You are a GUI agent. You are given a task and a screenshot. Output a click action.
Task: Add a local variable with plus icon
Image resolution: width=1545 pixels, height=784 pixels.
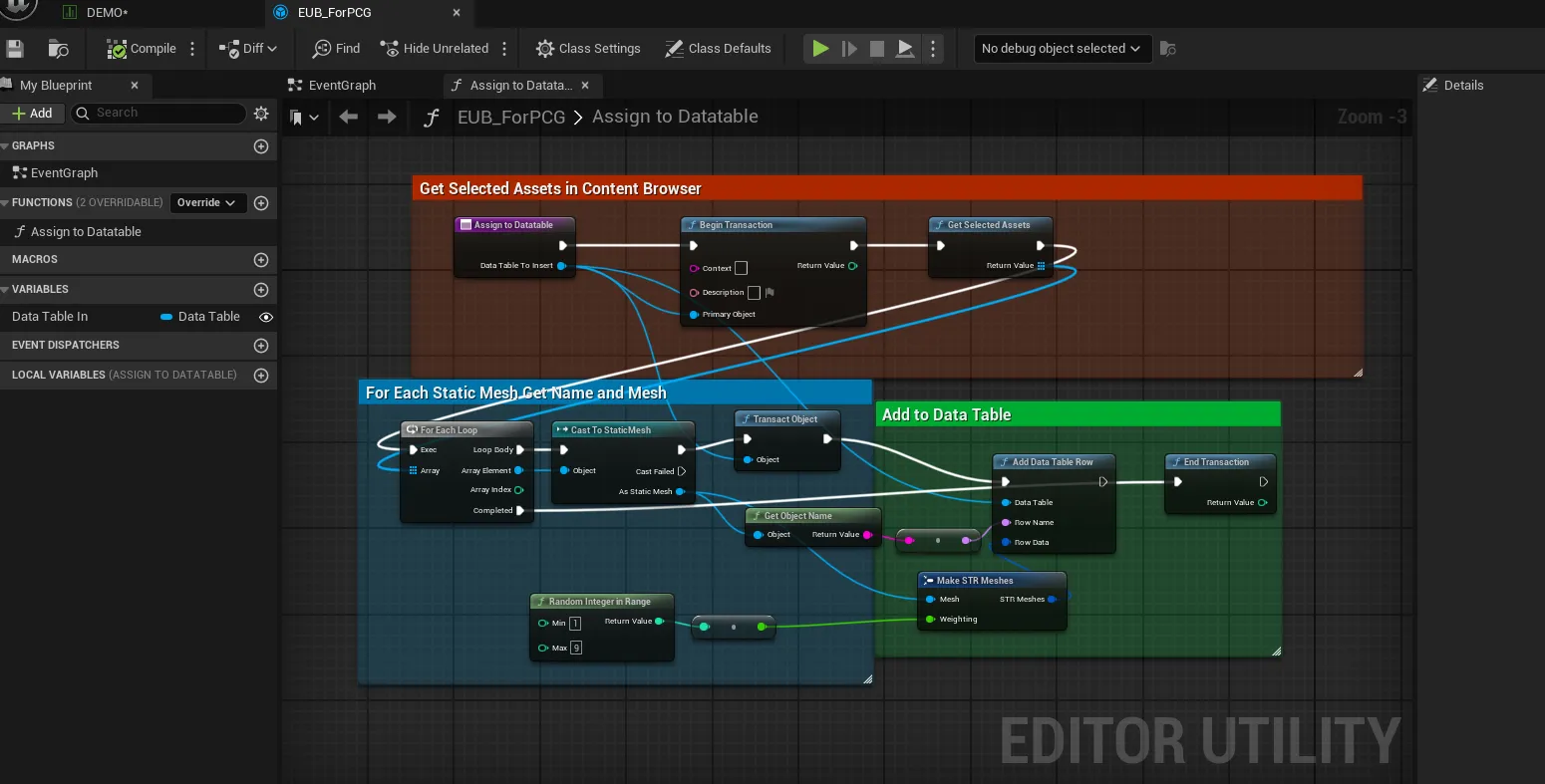point(261,375)
